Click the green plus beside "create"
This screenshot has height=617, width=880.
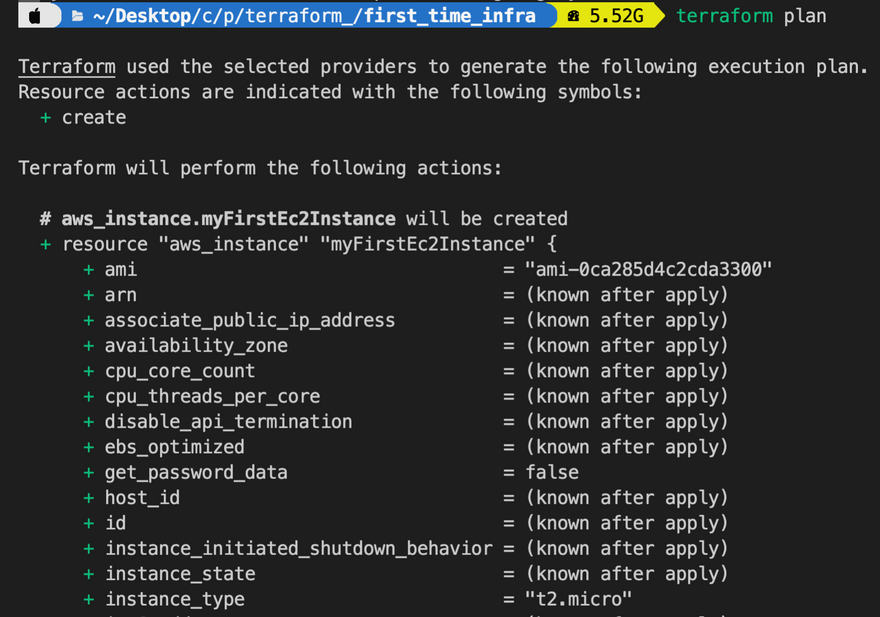46,117
